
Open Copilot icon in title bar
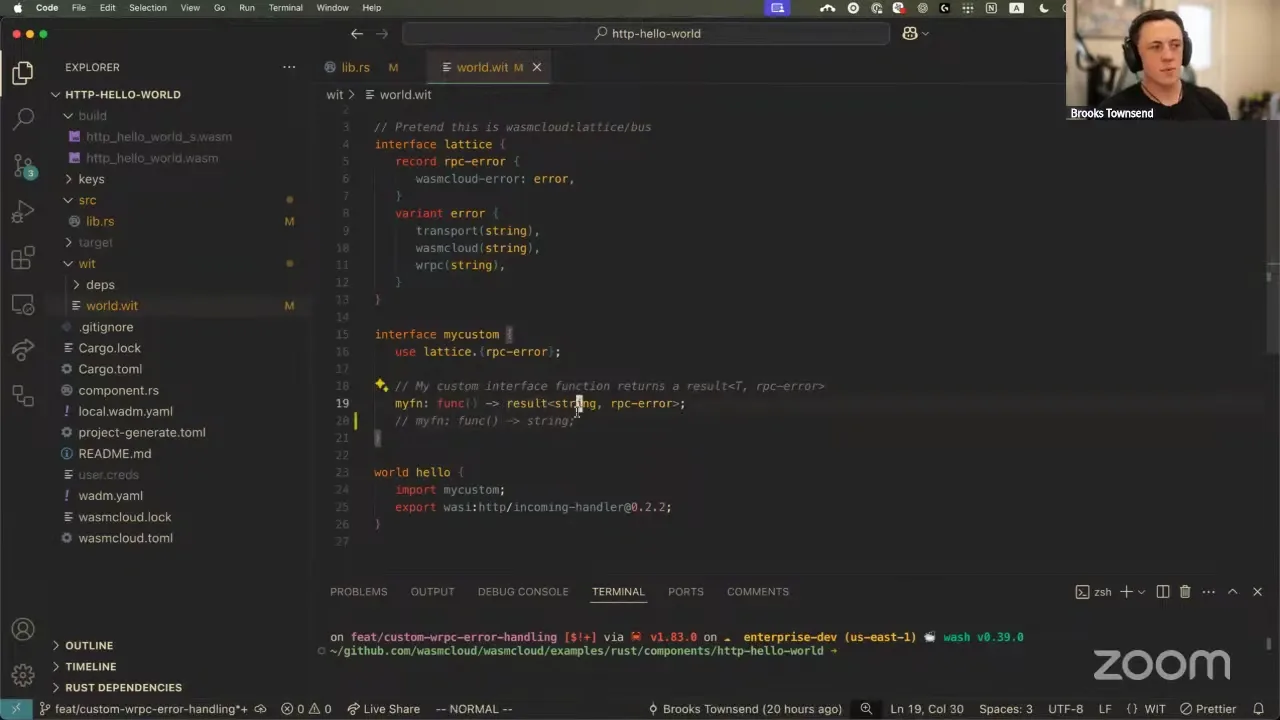coord(909,33)
